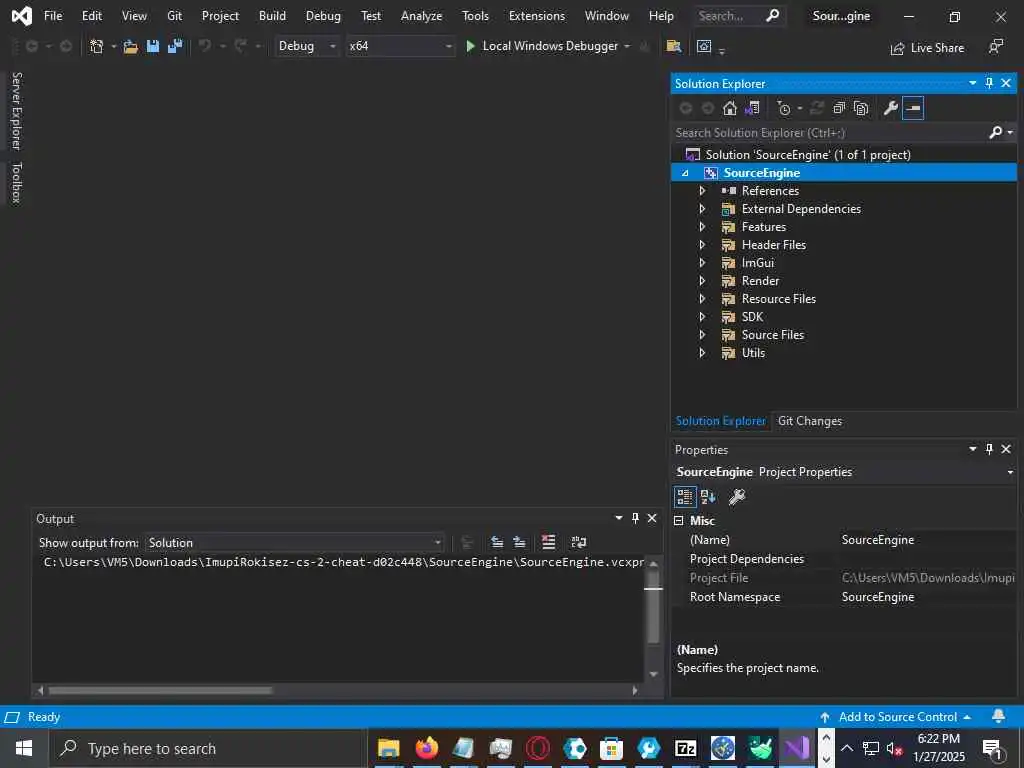Click the notifications bell in the status bar
The image size is (1024, 768).
click(999, 717)
